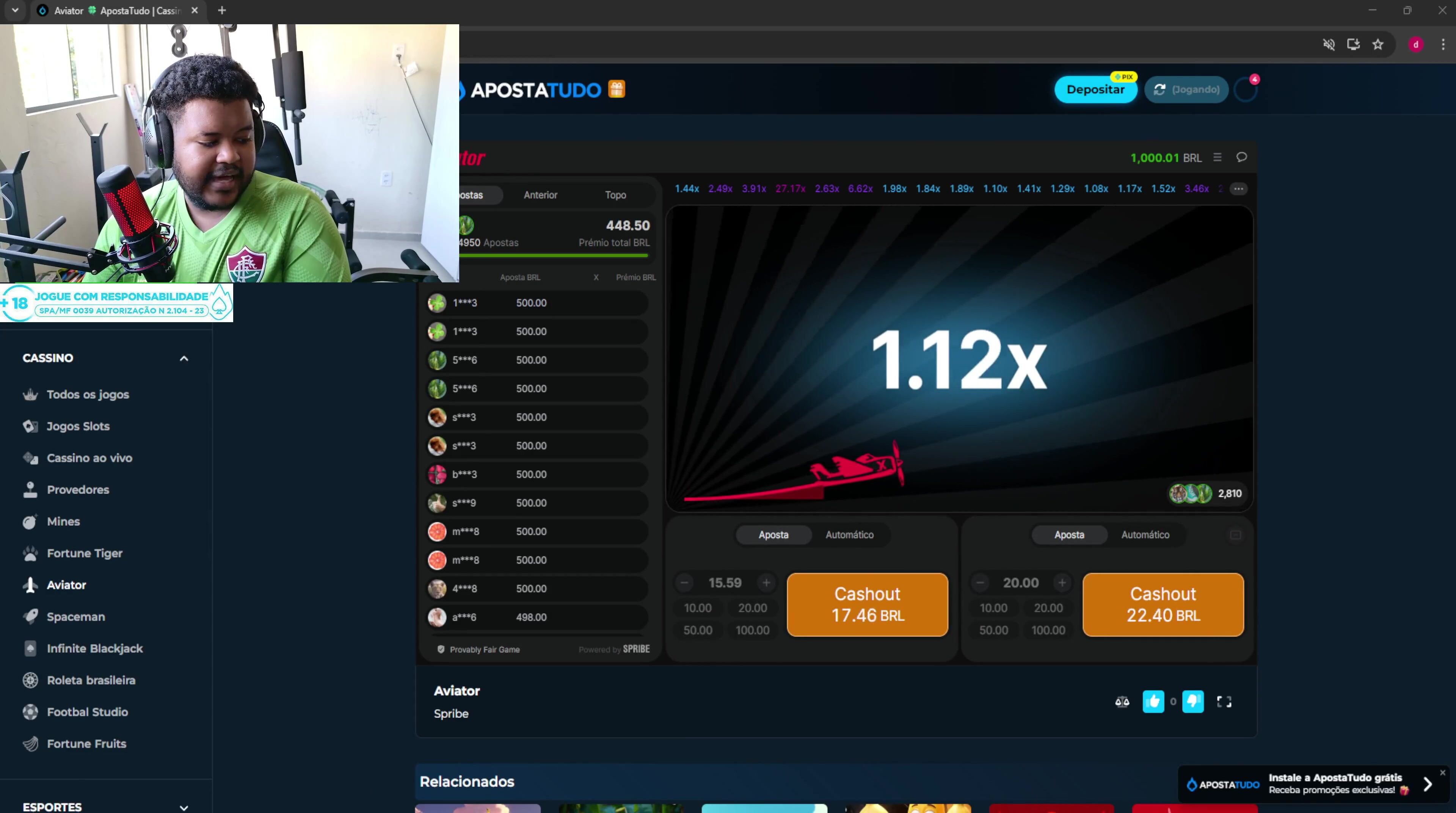Open the game comparison scales icon

[x=1122, y=702]
